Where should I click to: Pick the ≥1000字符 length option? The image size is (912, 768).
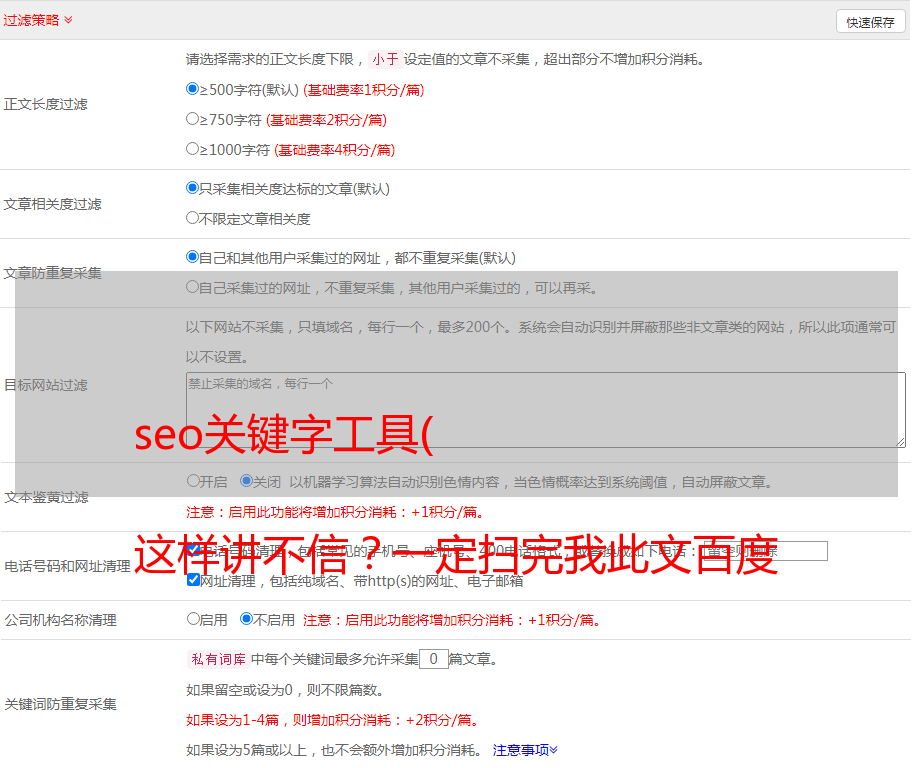point(192,148)
